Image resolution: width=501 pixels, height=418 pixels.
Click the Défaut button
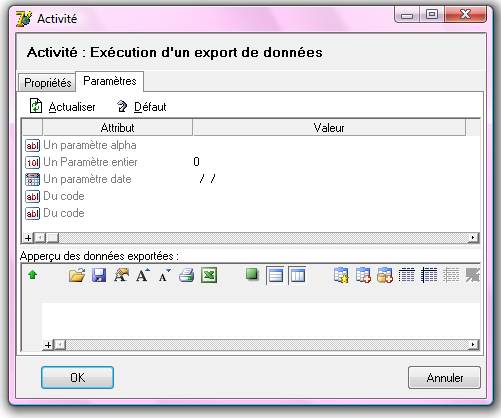[142, 107]
